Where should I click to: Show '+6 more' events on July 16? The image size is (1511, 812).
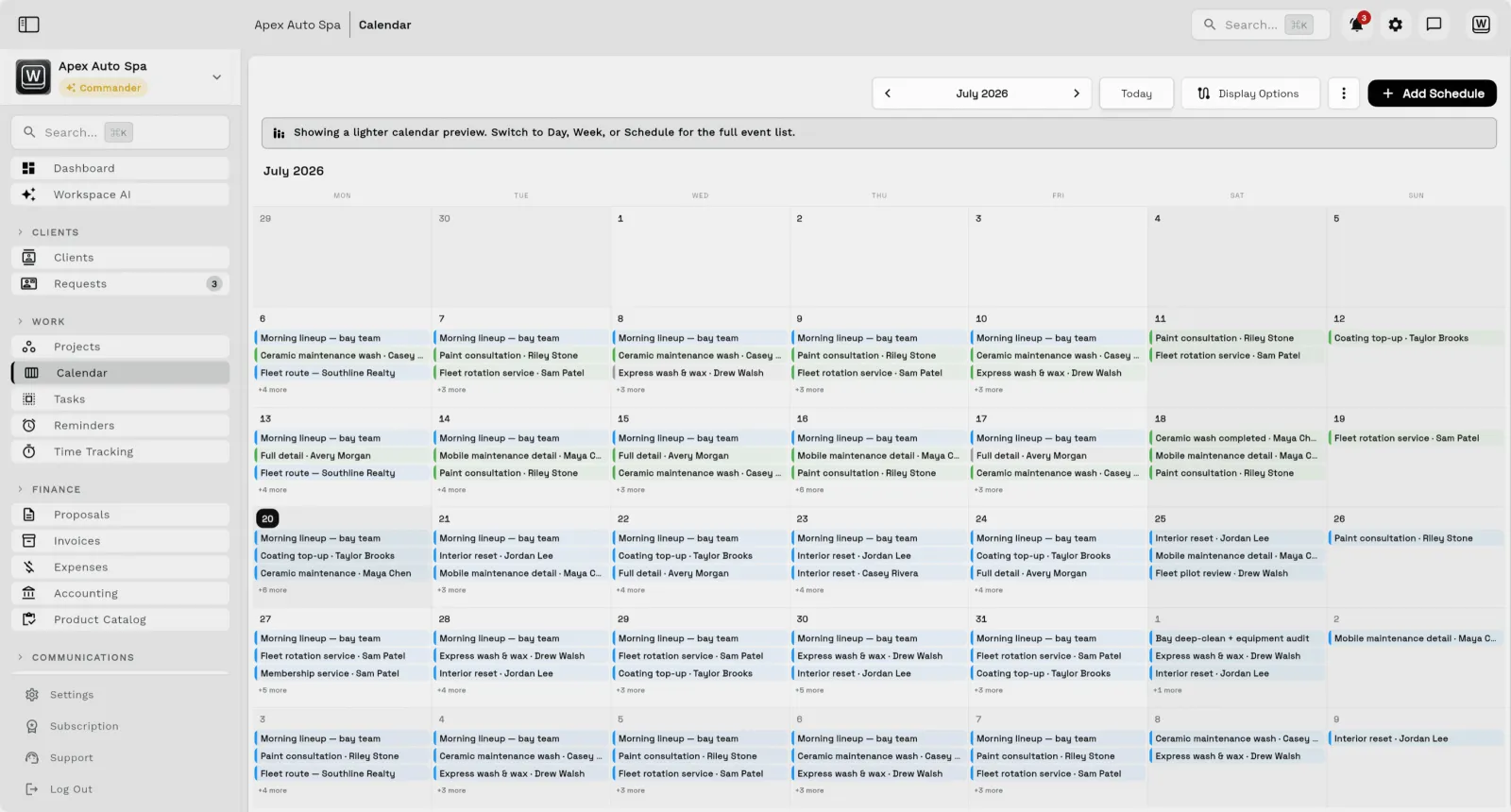point(809,490)
